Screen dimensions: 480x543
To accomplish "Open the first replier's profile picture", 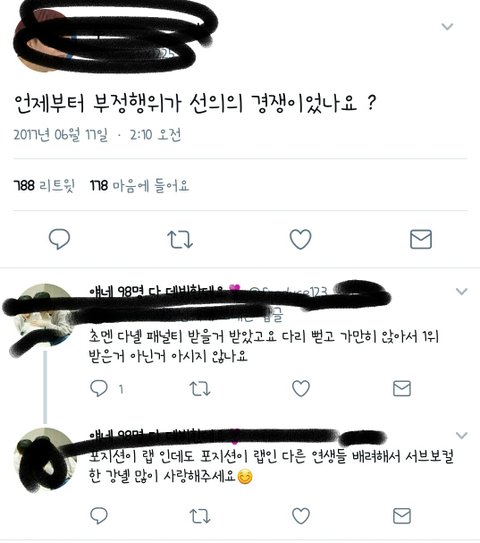I will [x=45, y=314].
